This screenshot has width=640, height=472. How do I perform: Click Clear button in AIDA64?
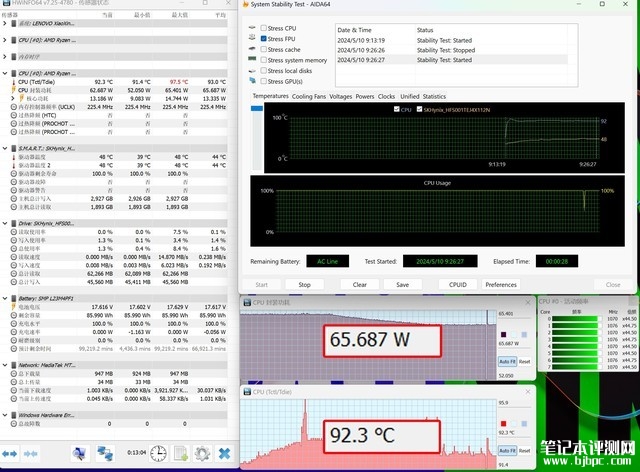pos(360,285)
